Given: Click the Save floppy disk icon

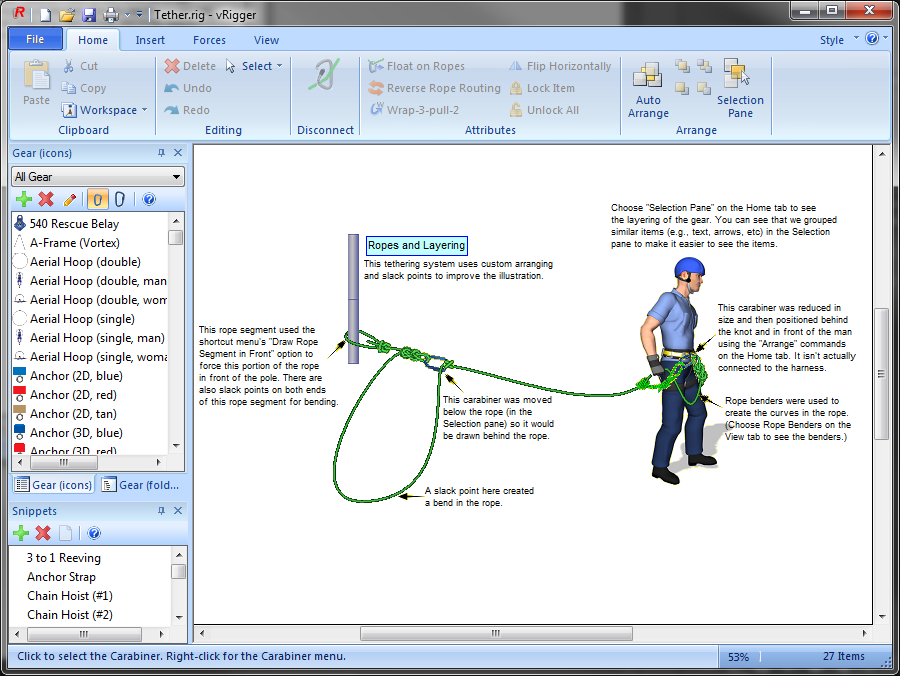Looking at the screenshot, I should (89, 14).
